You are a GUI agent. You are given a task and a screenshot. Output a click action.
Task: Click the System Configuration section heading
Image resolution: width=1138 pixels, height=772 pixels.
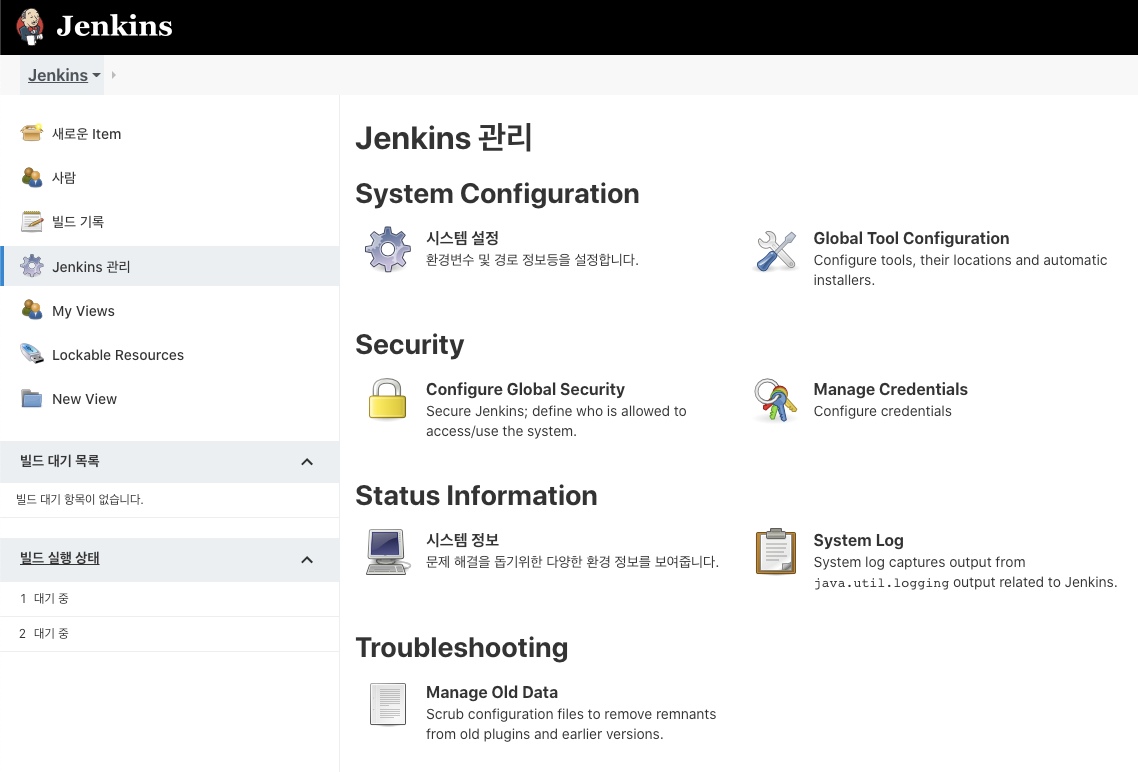(497, 194)
